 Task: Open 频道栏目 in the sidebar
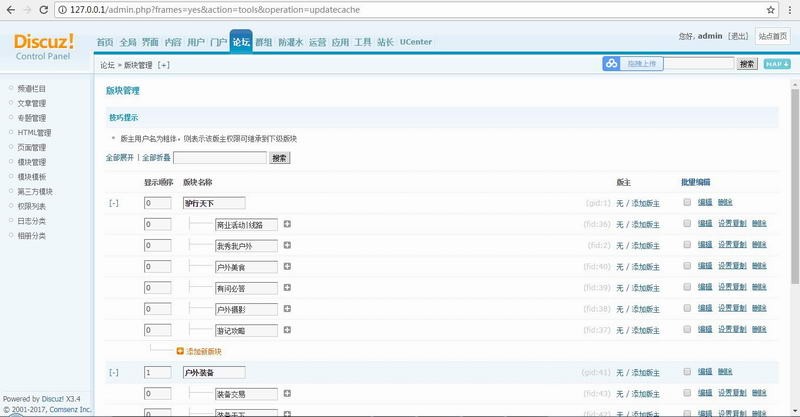[32, 88]
